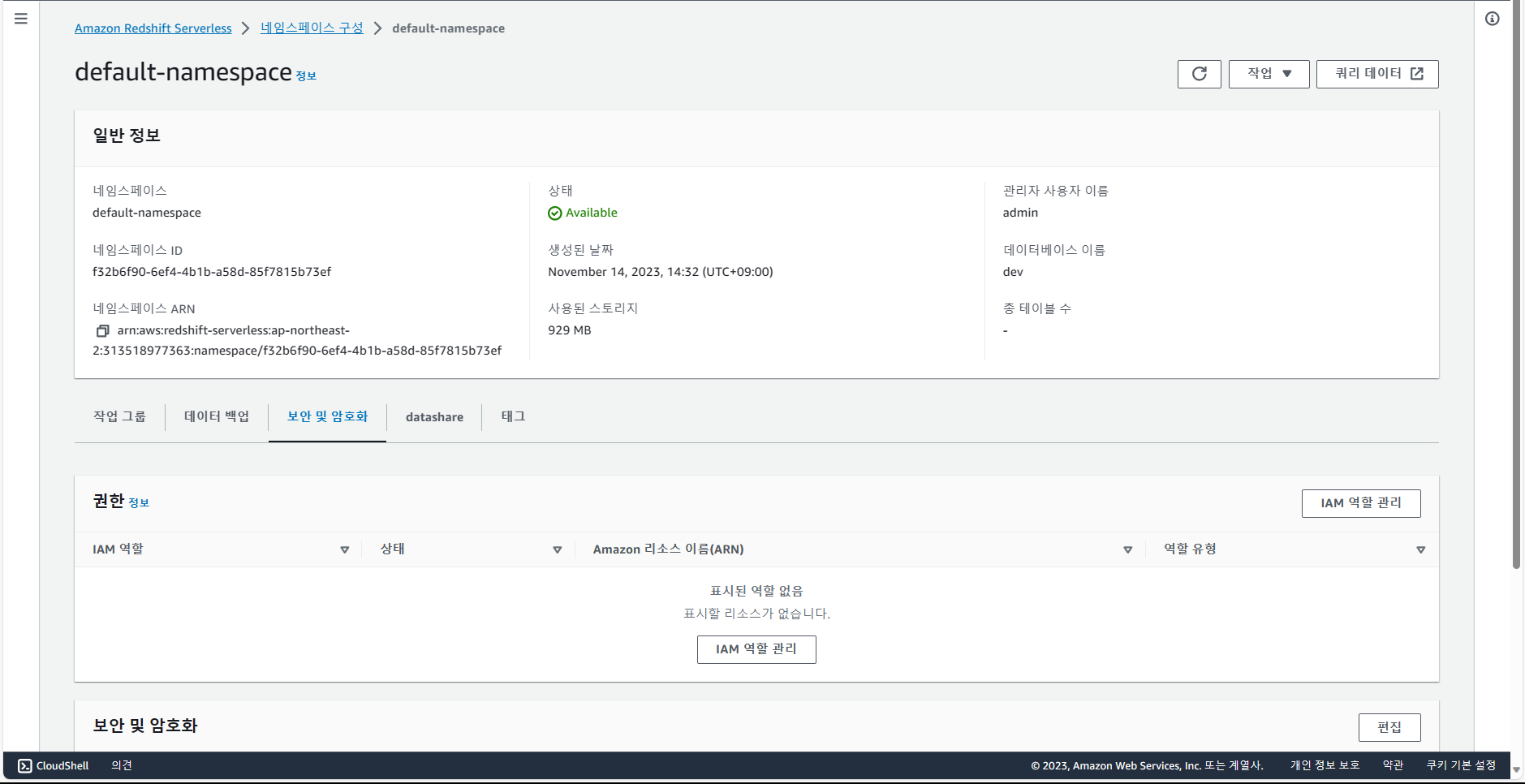The height and width of the screenshot is (784, 1525).
Task: Copy the namespace ARN
Action: 102,331
